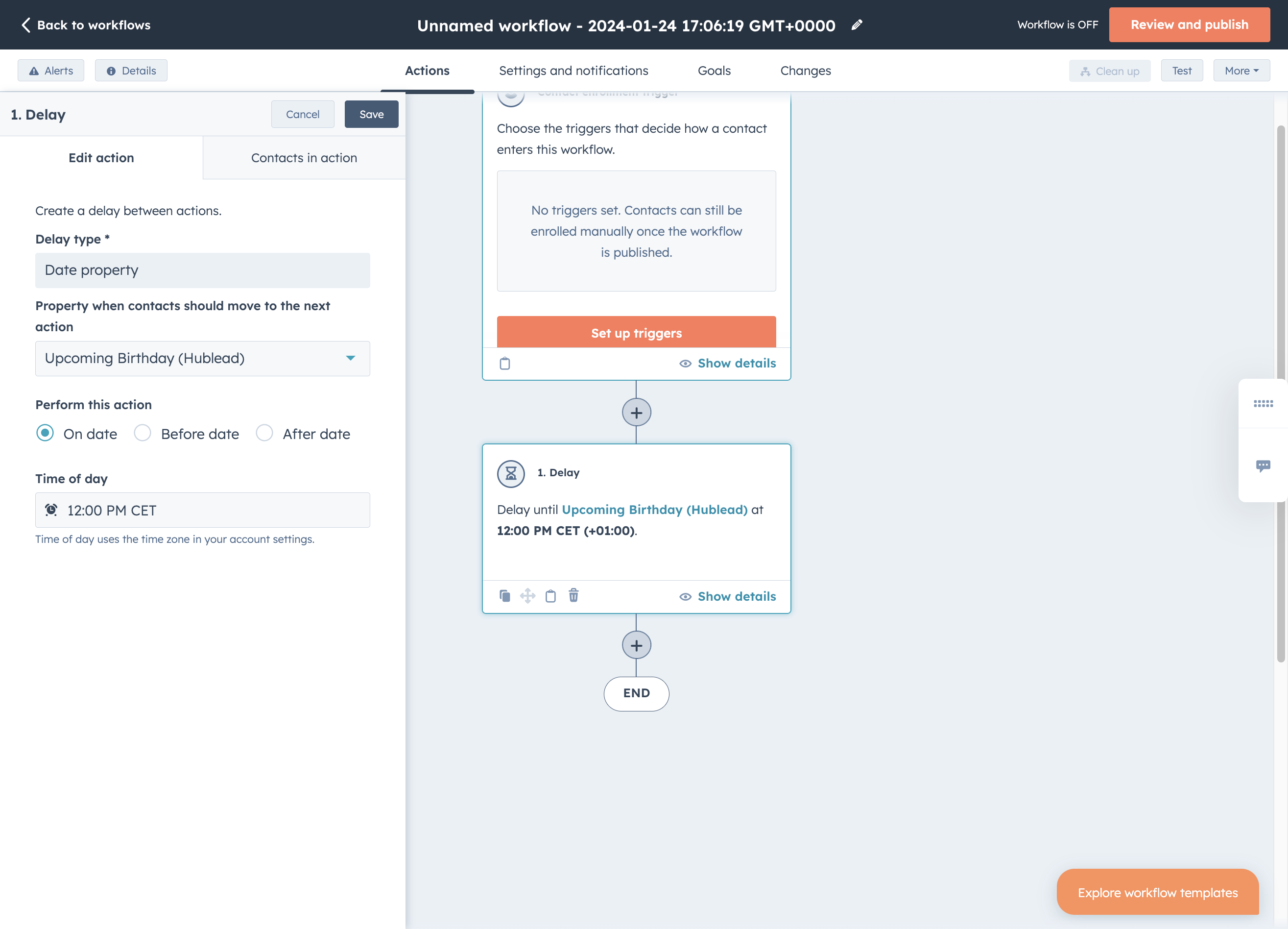Click Review and publish
This screenshot has height=929, width=1288.
[1189, 24]
